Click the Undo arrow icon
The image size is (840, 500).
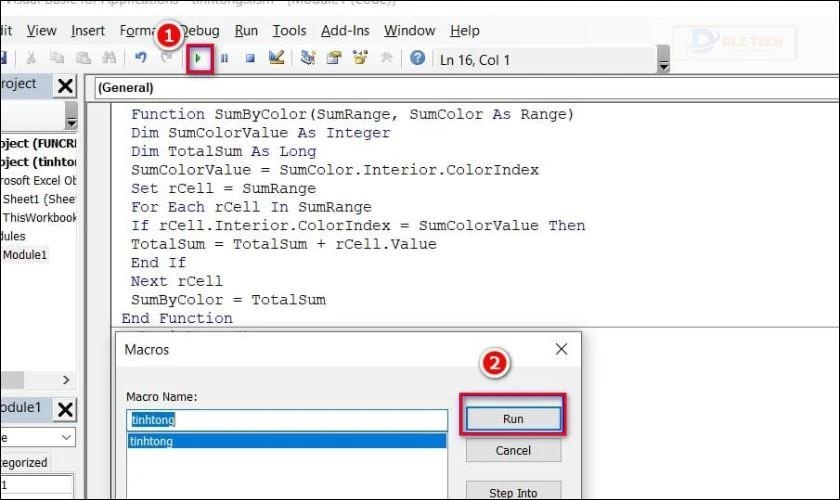tap(141, 57)
